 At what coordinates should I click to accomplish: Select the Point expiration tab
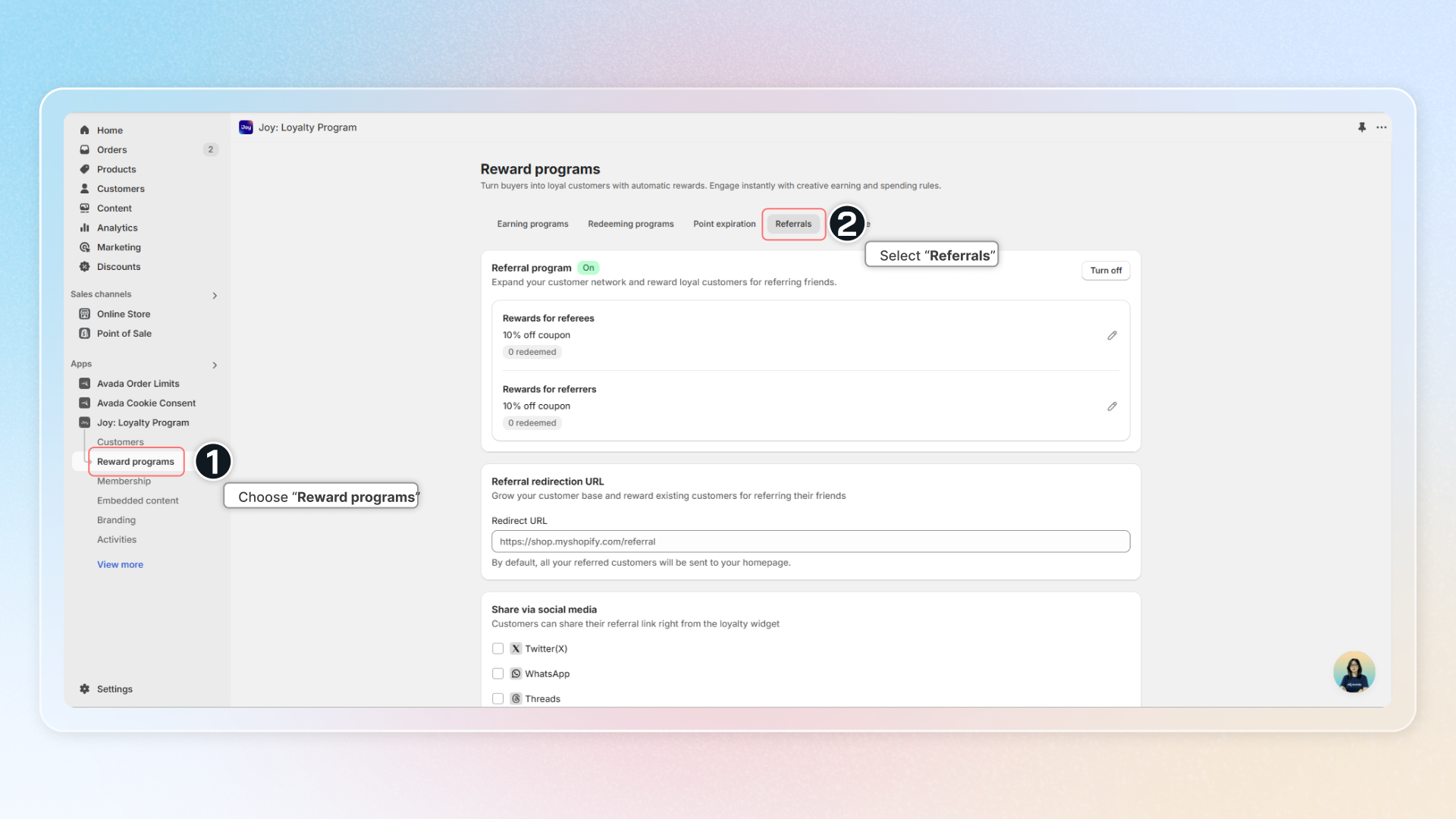(723, 224)
